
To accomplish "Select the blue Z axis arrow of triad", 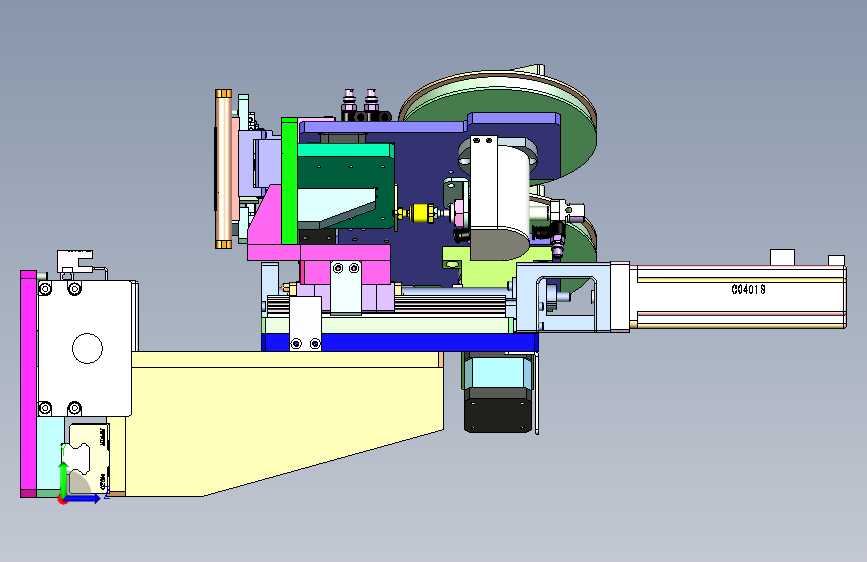I will click(x=84, y=498).
